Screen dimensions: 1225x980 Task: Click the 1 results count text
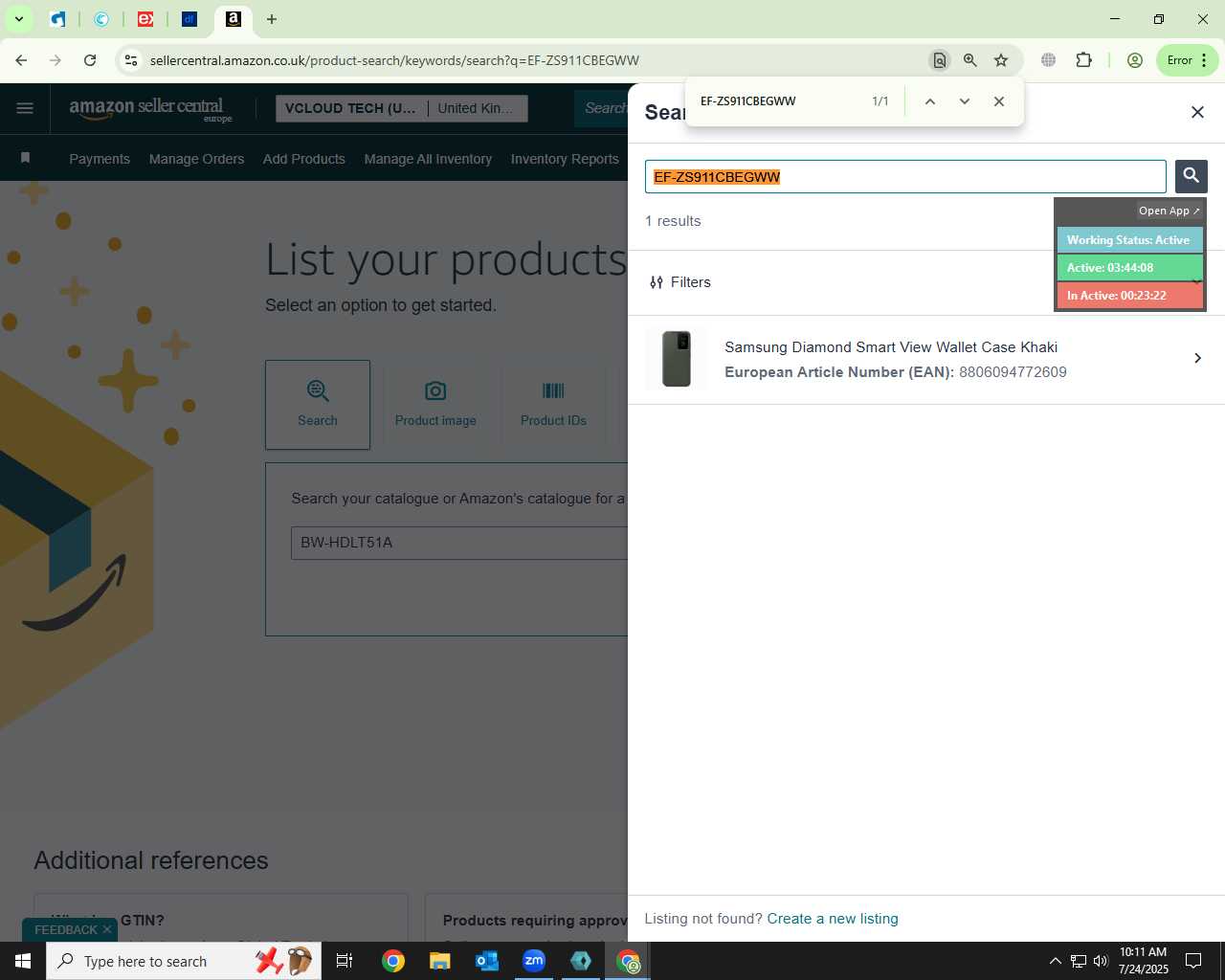673,221
